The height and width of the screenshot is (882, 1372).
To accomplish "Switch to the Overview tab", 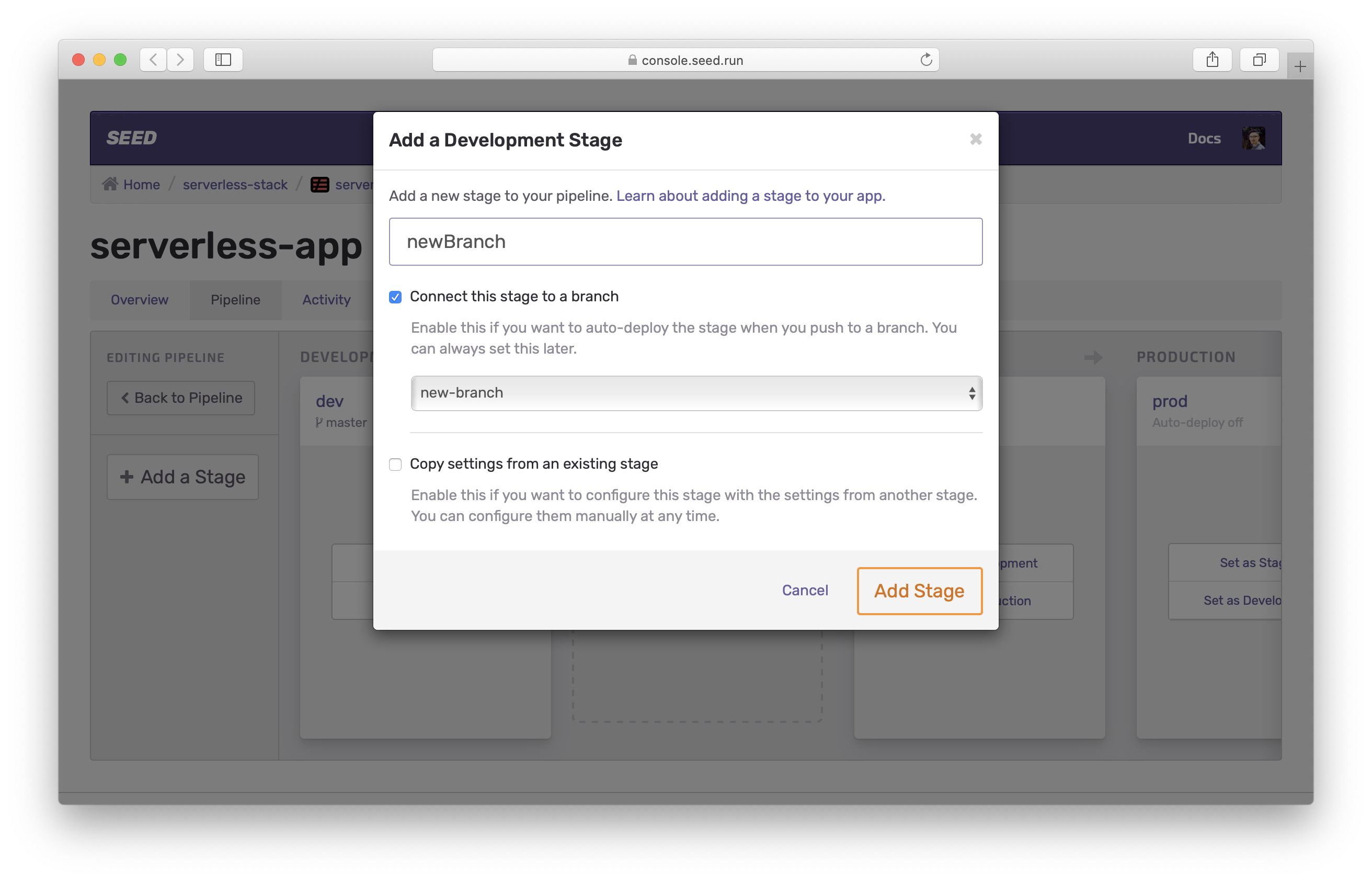I will click(139, 300).
